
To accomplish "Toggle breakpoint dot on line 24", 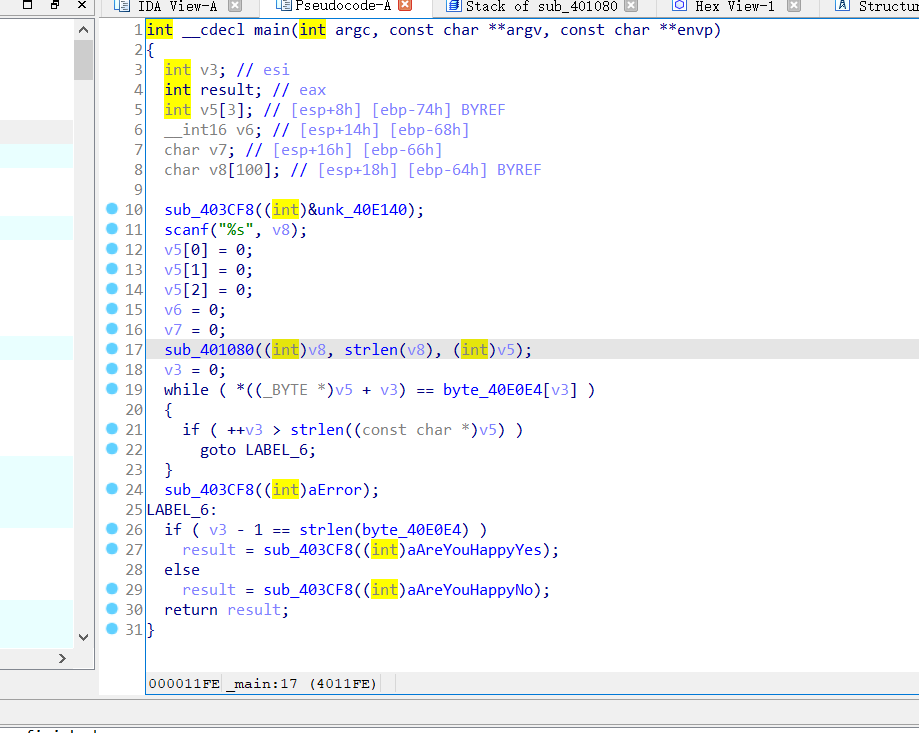I will tap(112, 489).
